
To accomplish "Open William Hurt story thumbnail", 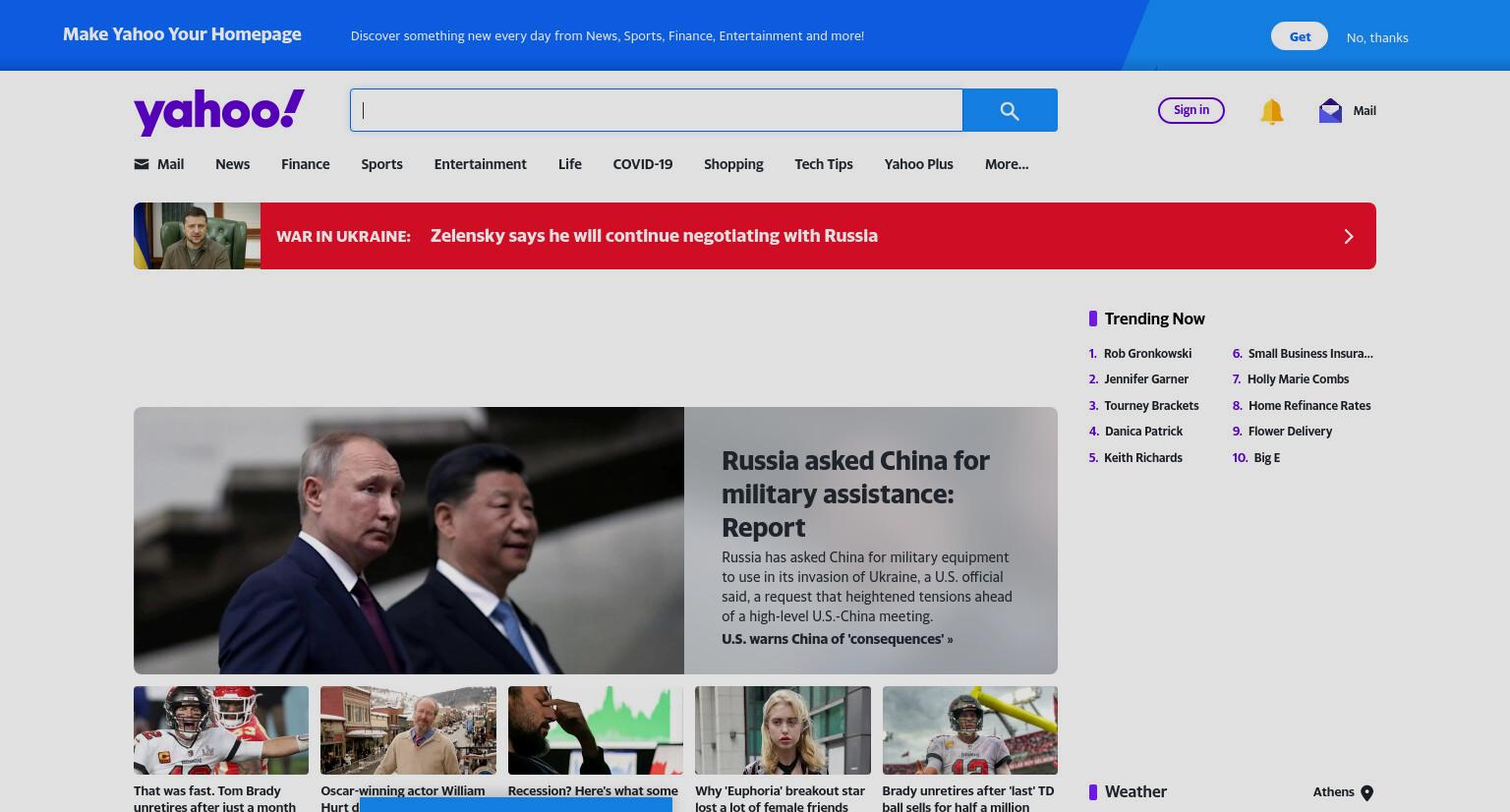I will (408, 730).
